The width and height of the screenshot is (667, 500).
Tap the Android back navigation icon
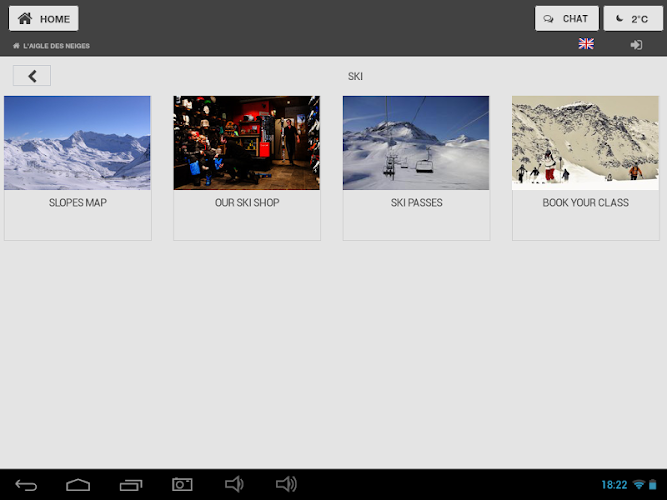pyautogui.click(x=26, y=485)
